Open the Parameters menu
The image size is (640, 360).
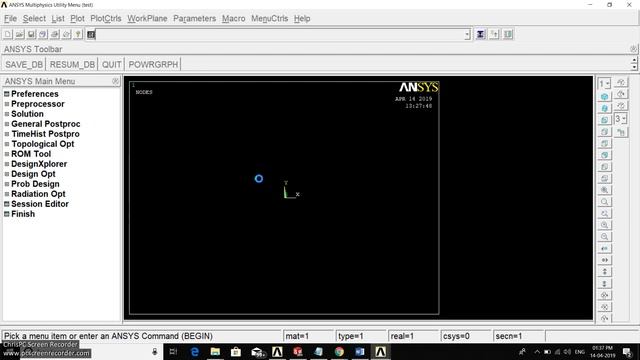point(194,18)
